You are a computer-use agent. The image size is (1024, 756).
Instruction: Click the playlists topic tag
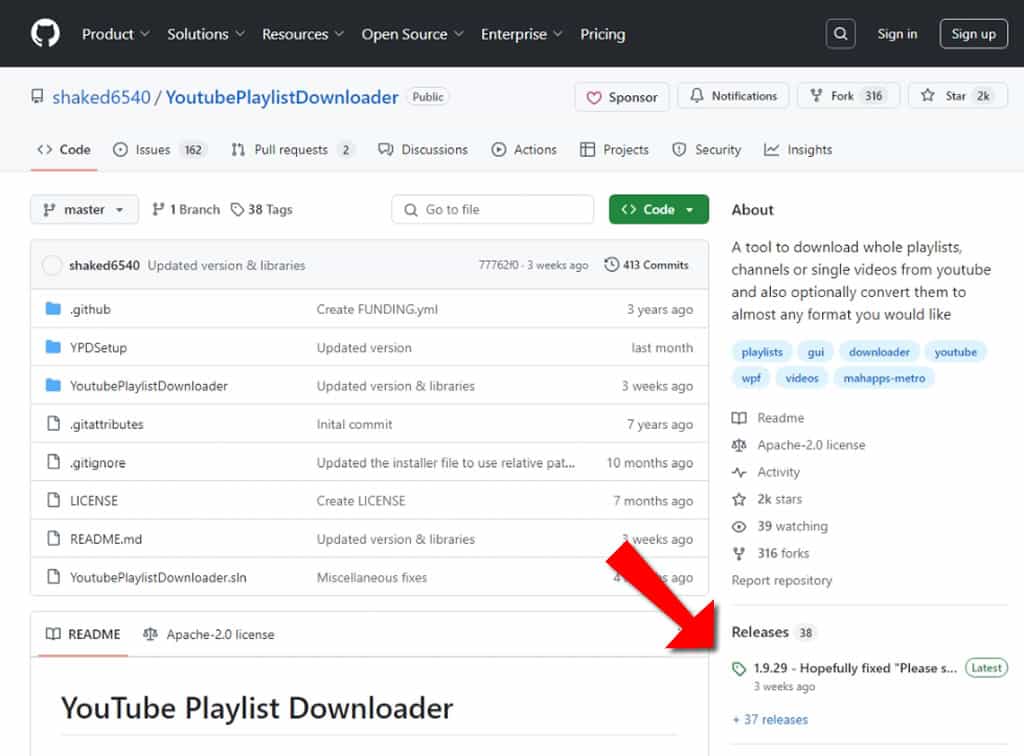click(x=762, y=352)
